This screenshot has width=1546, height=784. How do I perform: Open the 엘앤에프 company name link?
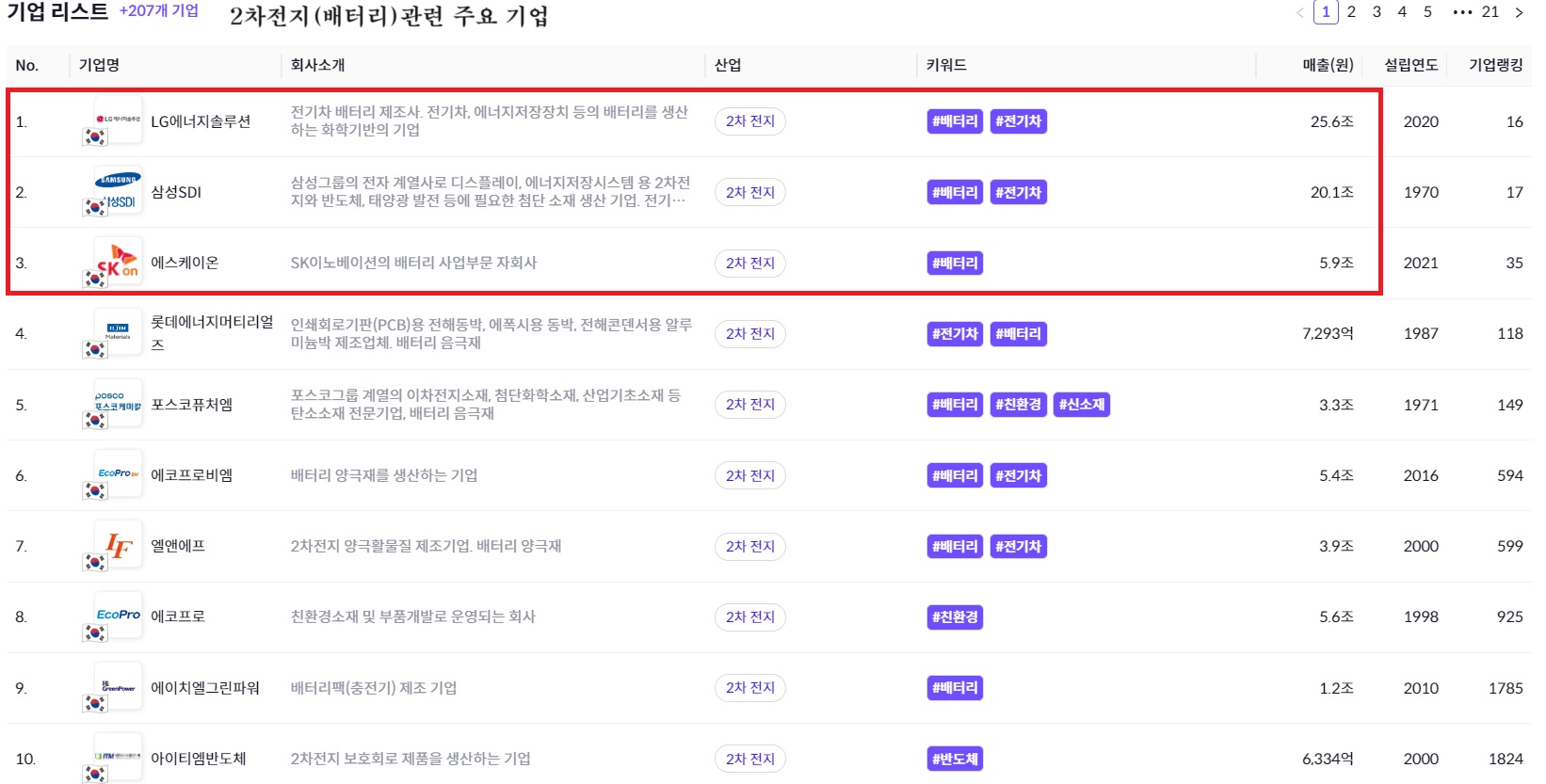pyautogui.click(x=178, y=546)
